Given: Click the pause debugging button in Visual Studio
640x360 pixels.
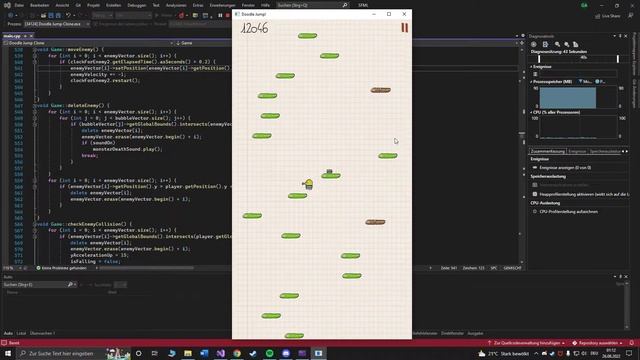Looking at the screenshot, I should click(220, 16).
